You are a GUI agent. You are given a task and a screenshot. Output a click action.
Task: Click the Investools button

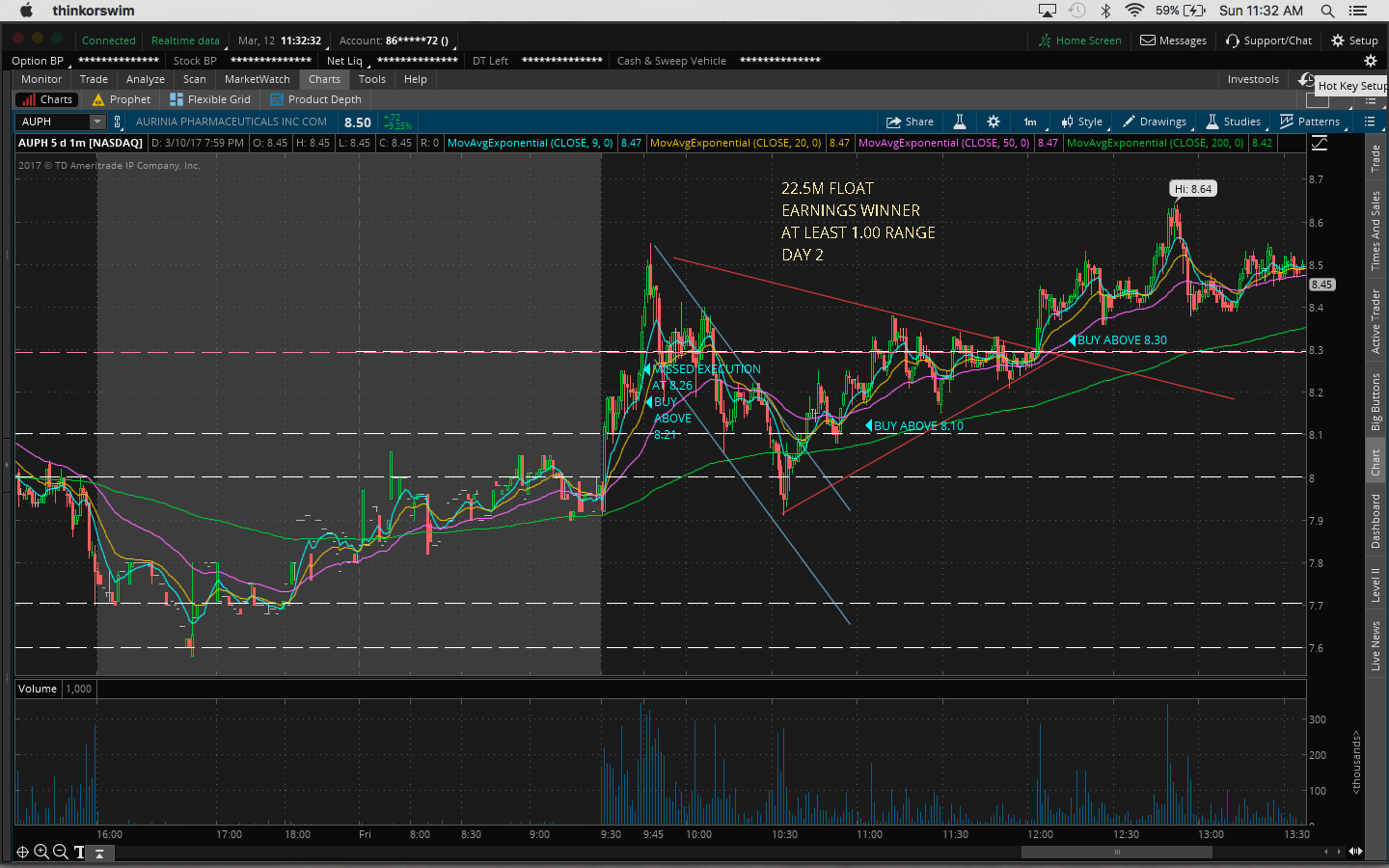coord(1253,79)
